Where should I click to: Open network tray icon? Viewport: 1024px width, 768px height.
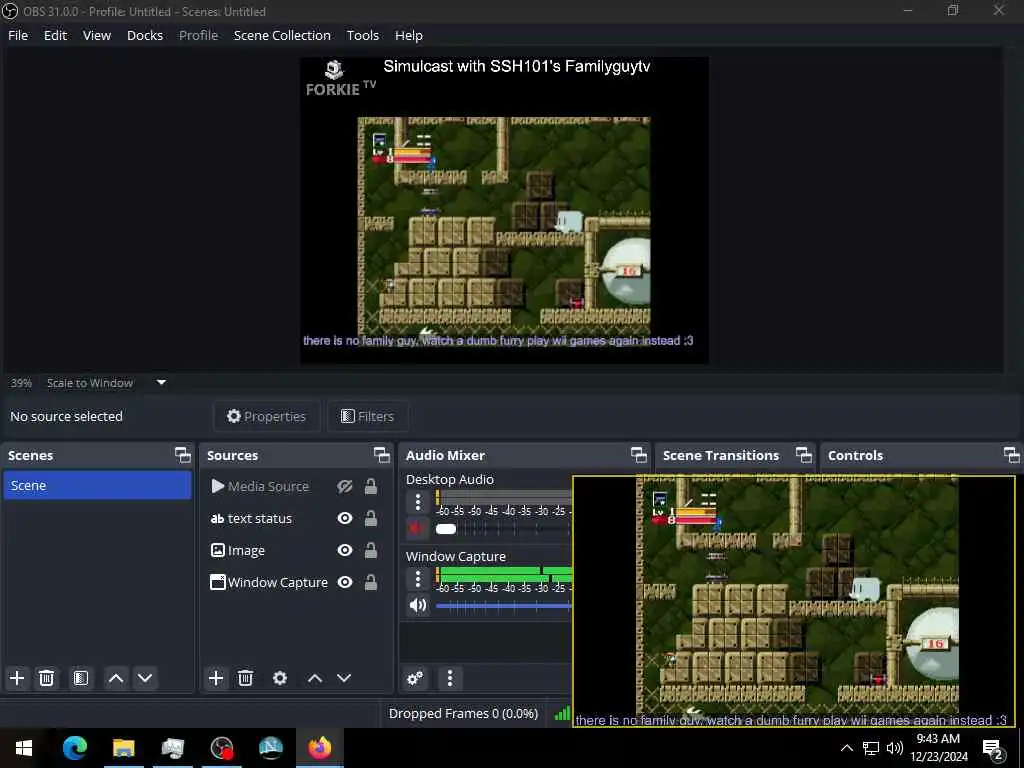tap(871, 748)
